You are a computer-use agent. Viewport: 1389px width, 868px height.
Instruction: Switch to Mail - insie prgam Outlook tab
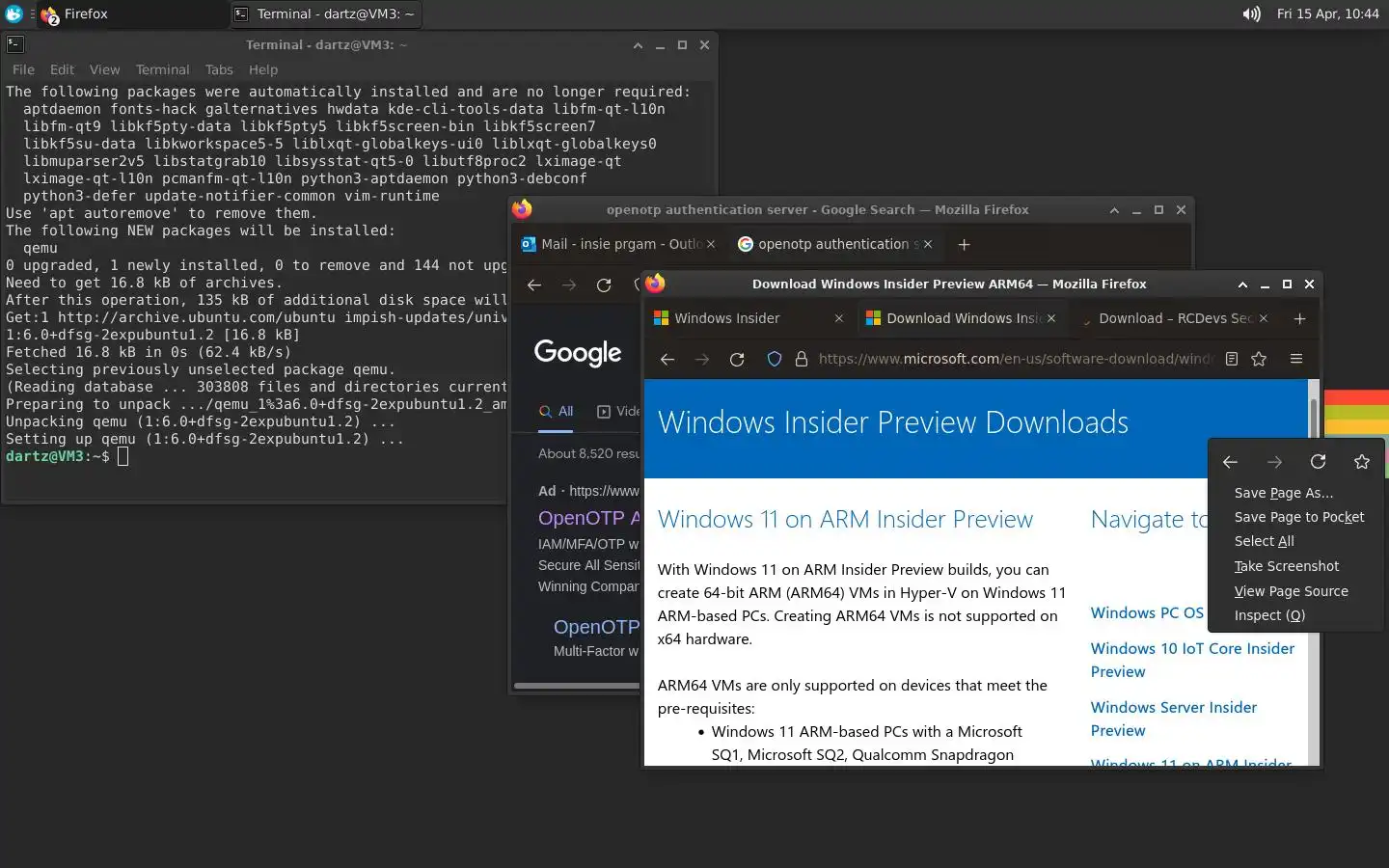pyautogui.click(x=617, y=244)
